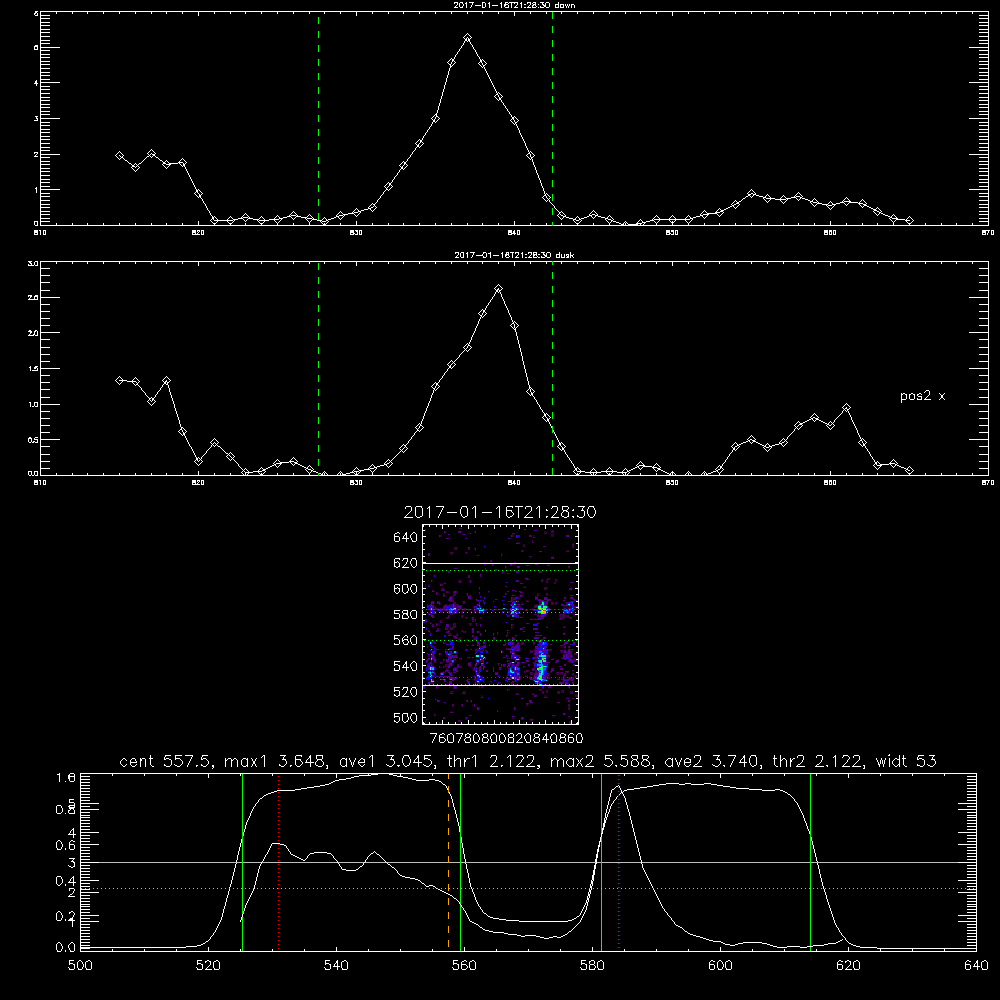This screenshot has height=1000, width=1000.
Task: Click the peak diamond of the dusk curve
Action: tap(499, 289)
